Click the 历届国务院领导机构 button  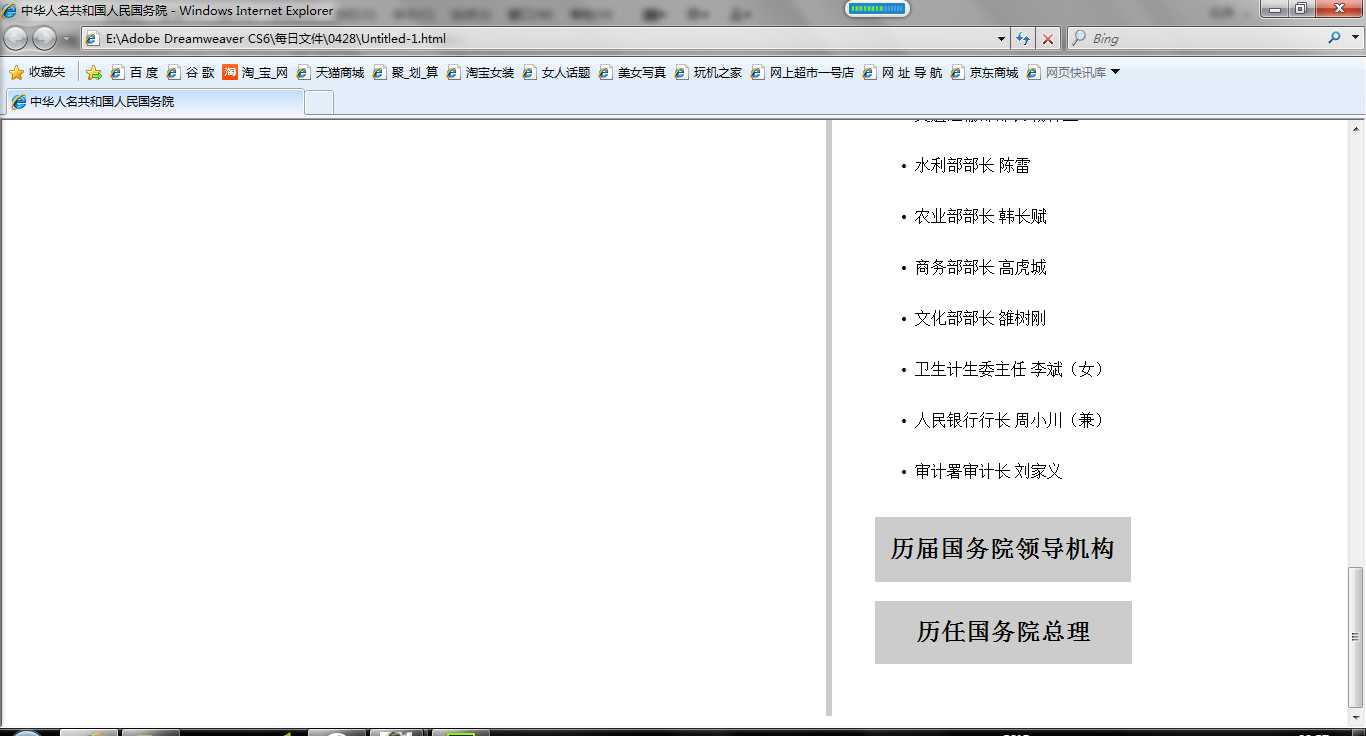click(1002, 549)
